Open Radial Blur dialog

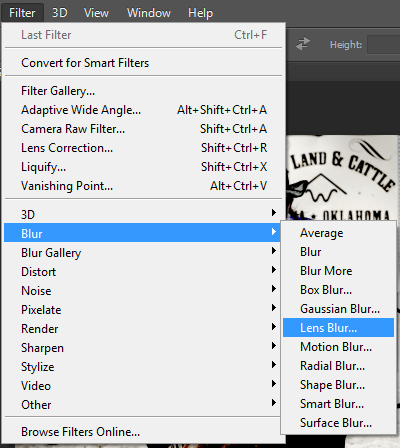[338, 366]
